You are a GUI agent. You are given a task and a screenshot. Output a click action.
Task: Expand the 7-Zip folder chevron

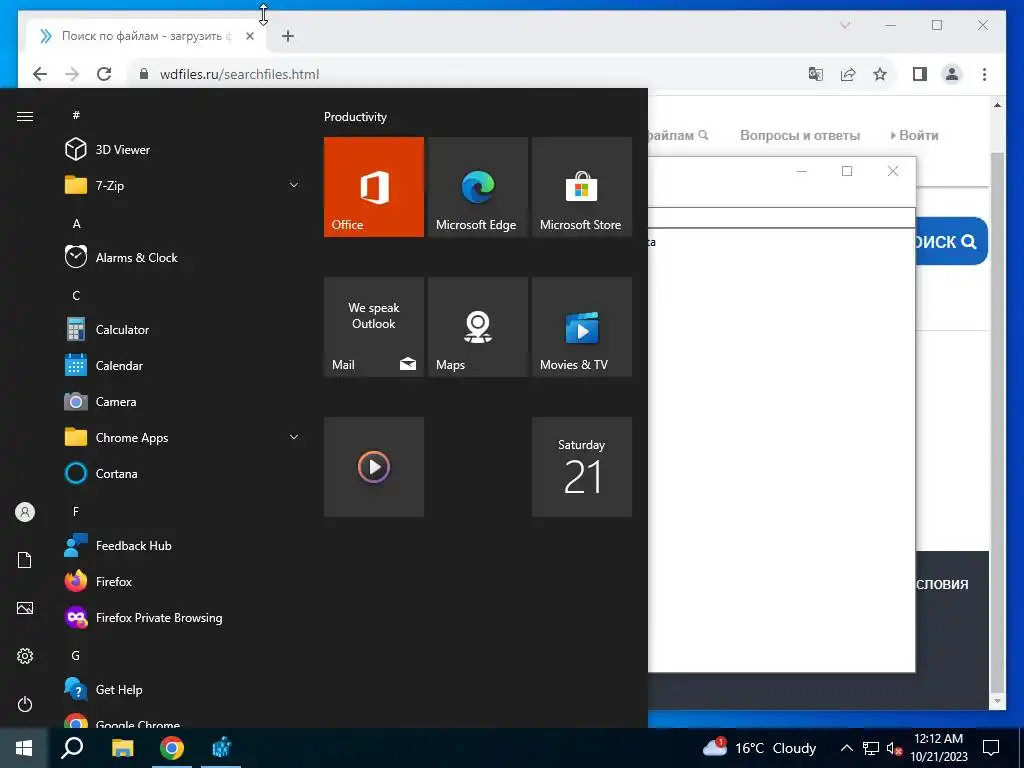(294, 185)
